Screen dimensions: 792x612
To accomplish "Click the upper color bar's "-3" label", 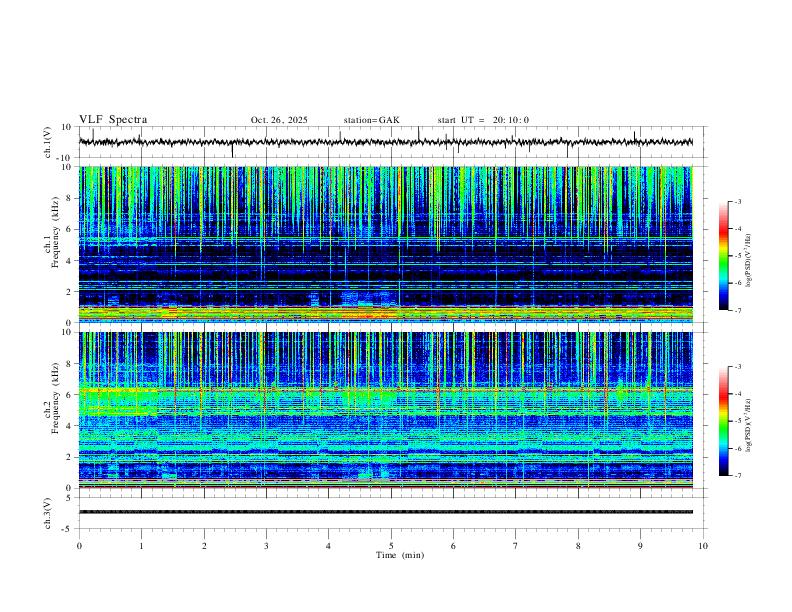I will pyautogui.click(x=737, y=201).
